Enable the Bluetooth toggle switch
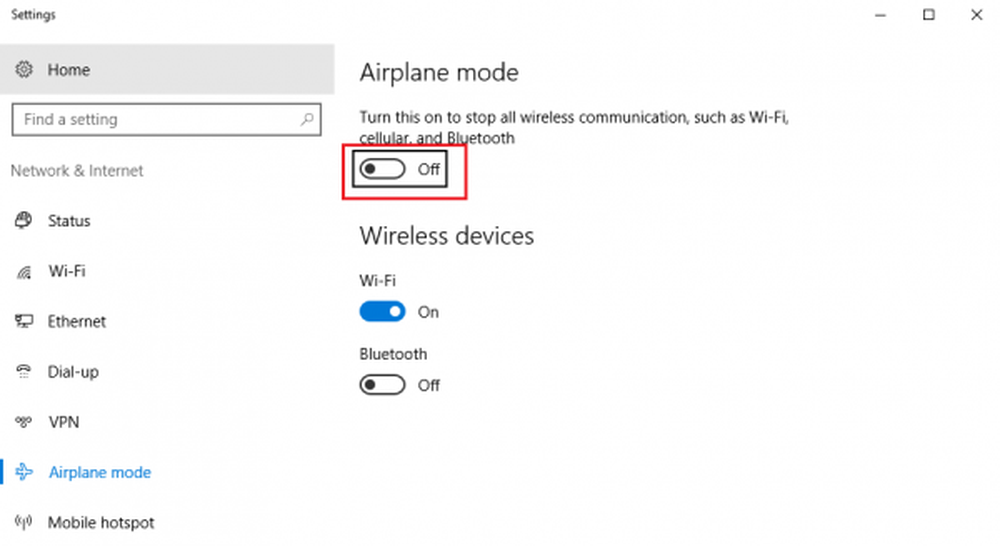The height and width of the screenshot is (546, 1000). point(383,385)
